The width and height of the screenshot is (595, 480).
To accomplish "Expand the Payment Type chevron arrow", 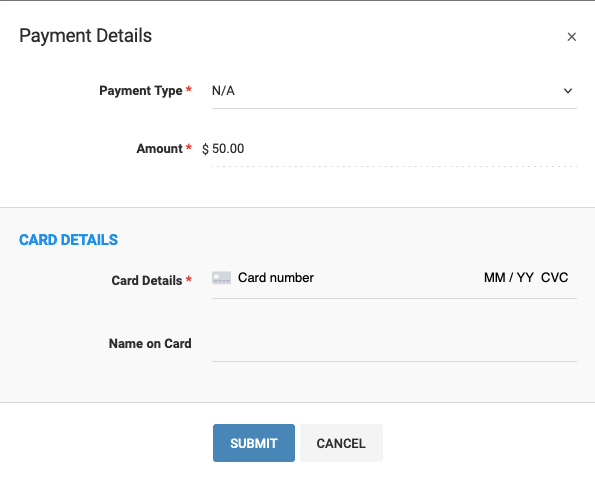I will tap(568, 91).
